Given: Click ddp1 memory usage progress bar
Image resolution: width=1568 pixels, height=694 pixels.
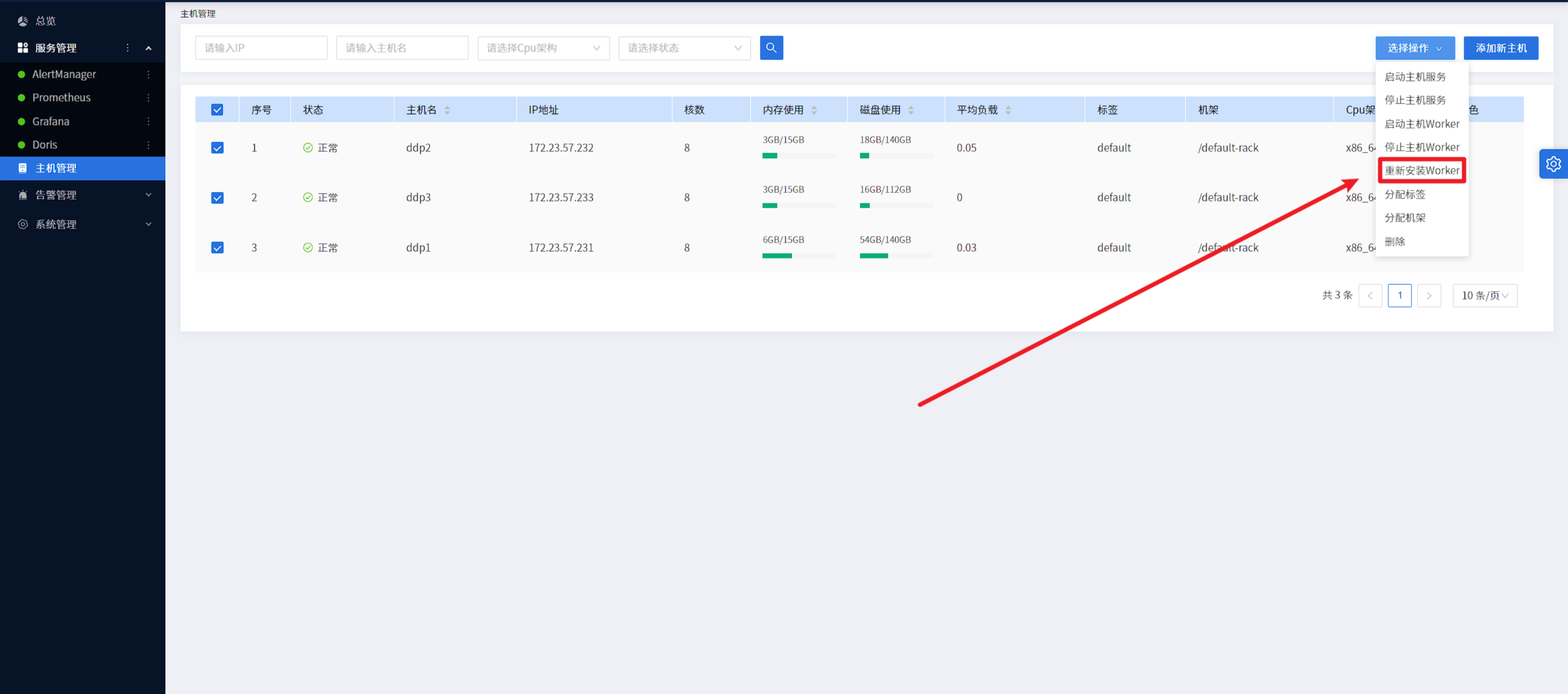Looking at the screenshot, I should [x=798, y=256].
